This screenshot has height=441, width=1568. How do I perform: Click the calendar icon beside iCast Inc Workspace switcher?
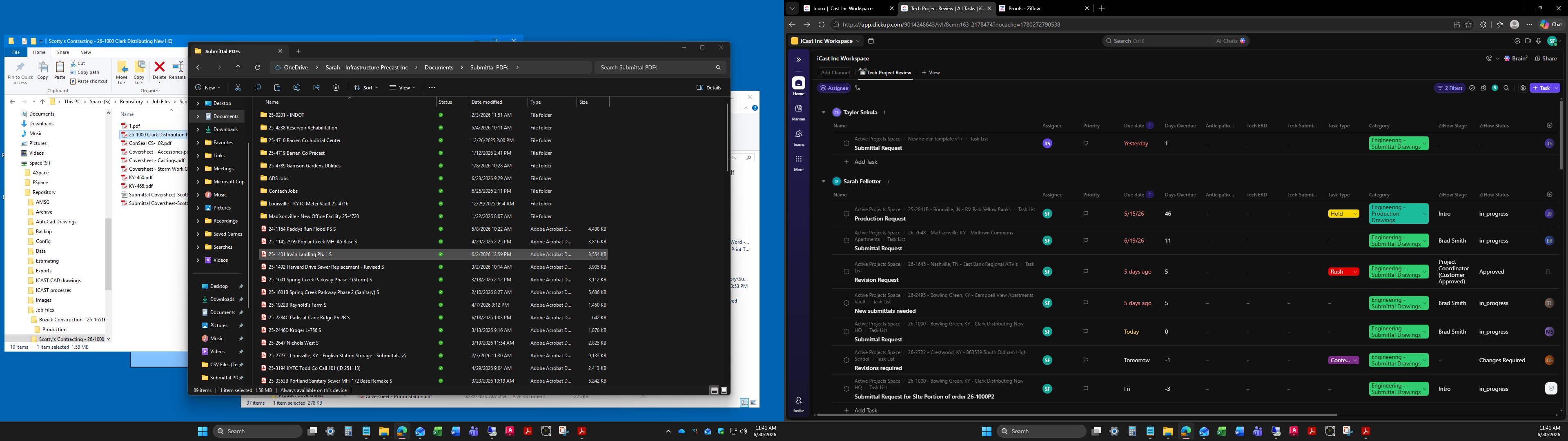871,41
